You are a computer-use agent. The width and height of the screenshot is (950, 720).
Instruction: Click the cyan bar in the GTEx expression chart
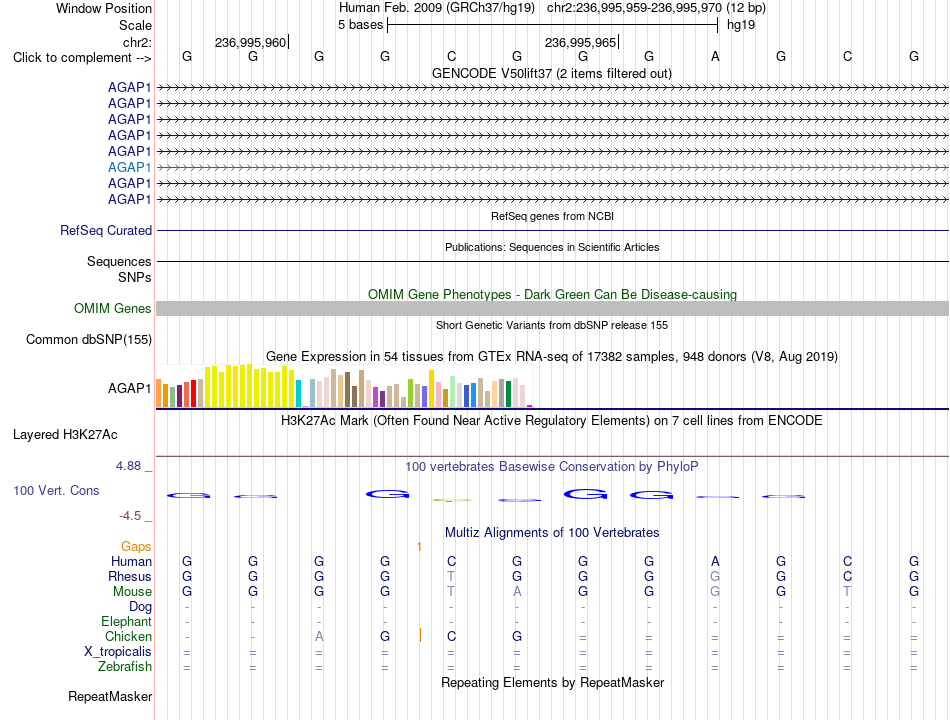click(298, 393)
